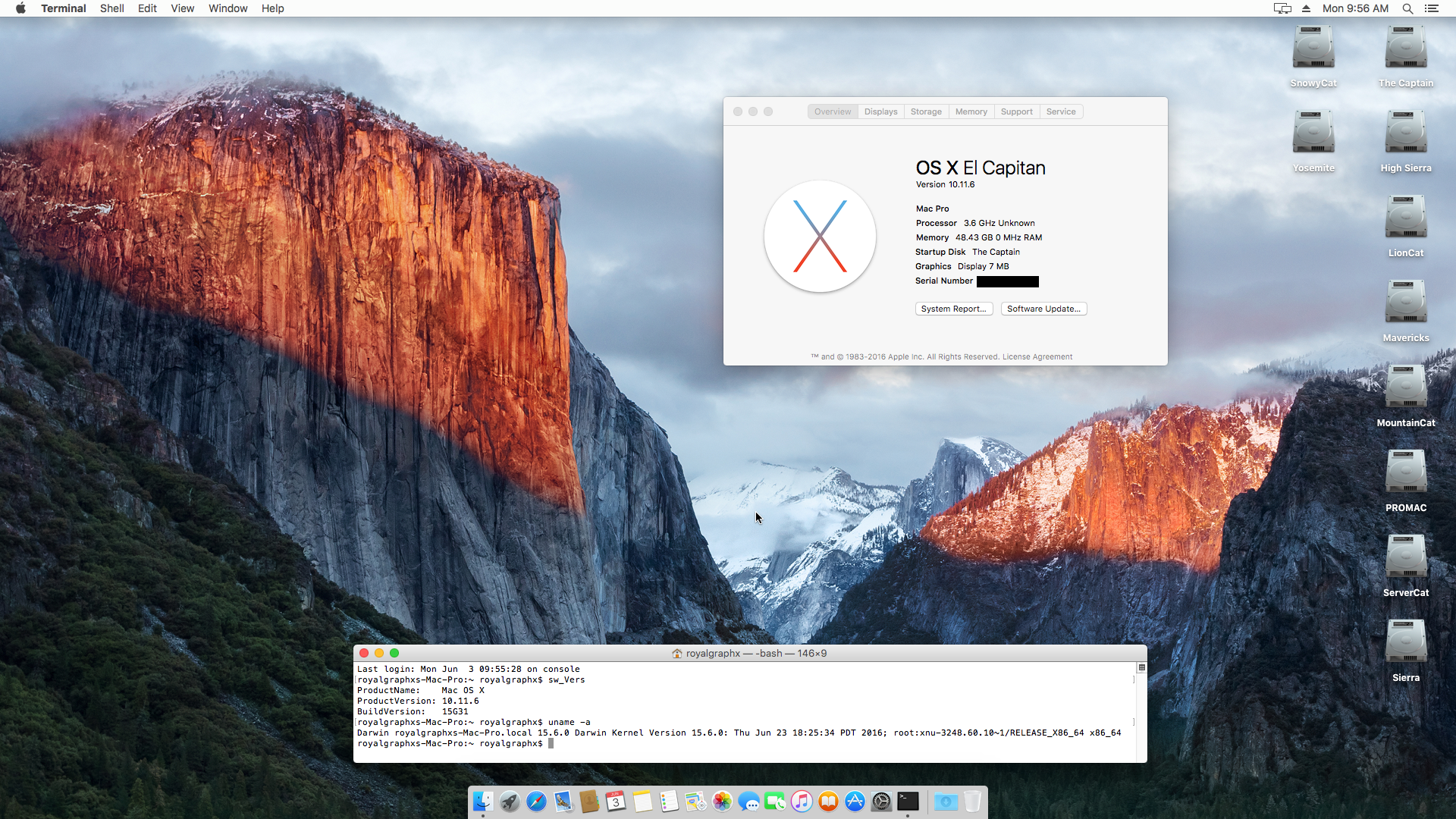Open the Apple menu
Image resolution: width=1456 pixels, height=819 pixels.
click(x=20, y=8)
